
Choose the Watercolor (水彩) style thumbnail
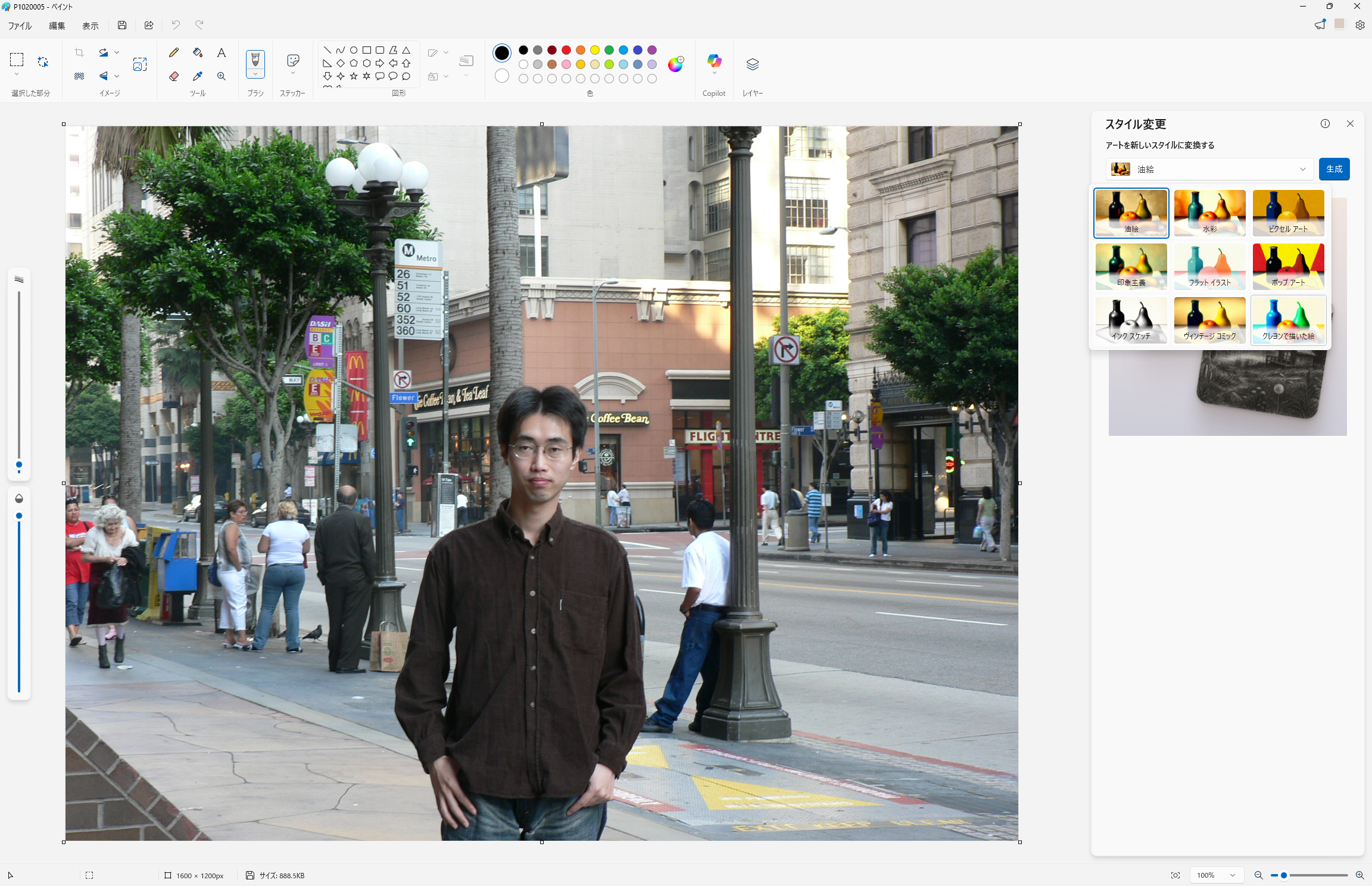click(1209, 213)
